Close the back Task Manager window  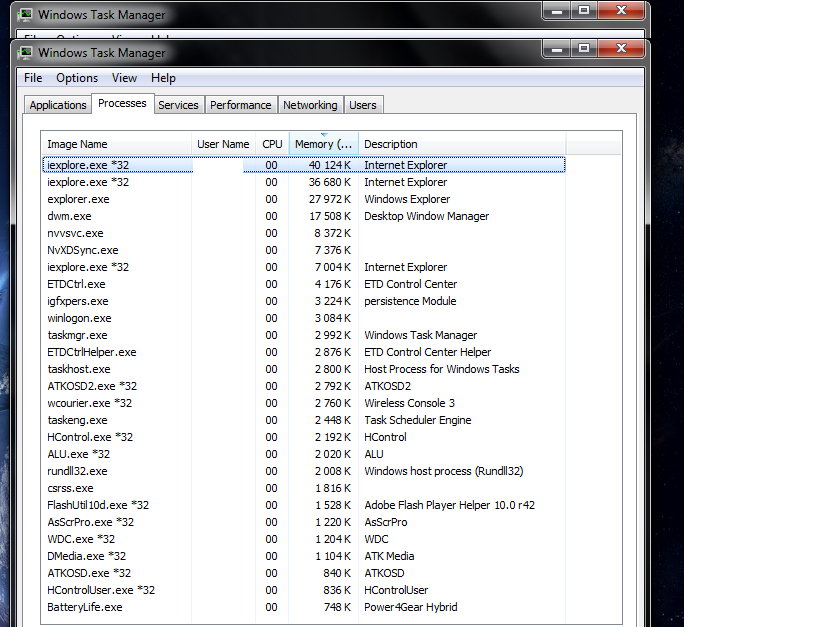621,11
